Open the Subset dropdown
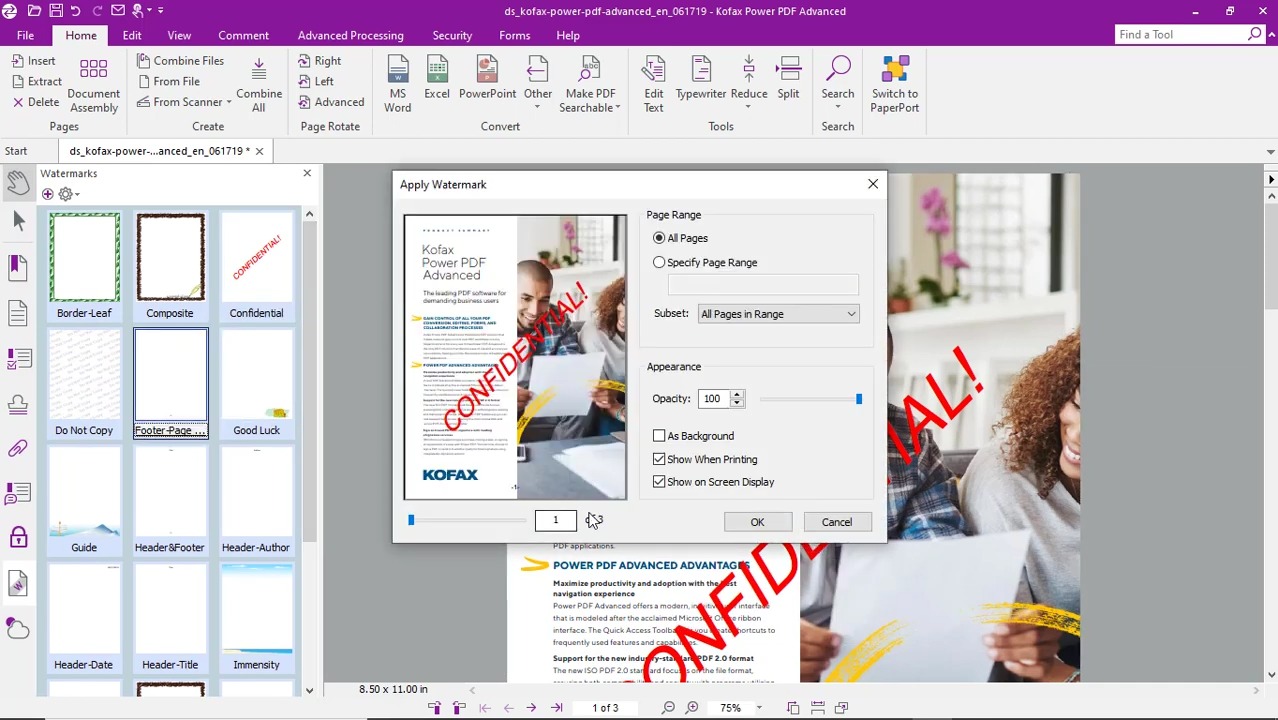 [x=778, y=314]
